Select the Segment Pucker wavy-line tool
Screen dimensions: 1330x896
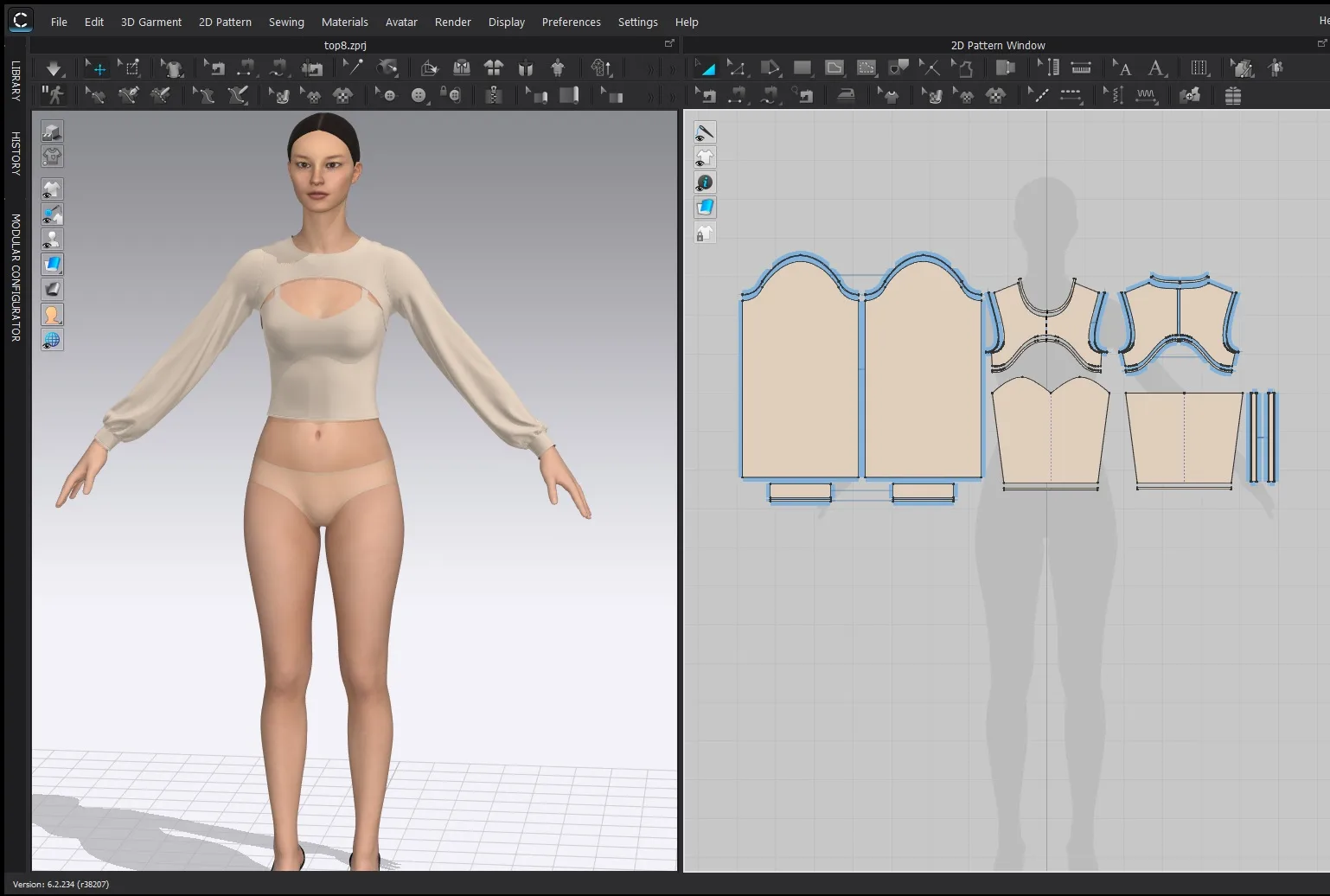(x=1146, y=95)
